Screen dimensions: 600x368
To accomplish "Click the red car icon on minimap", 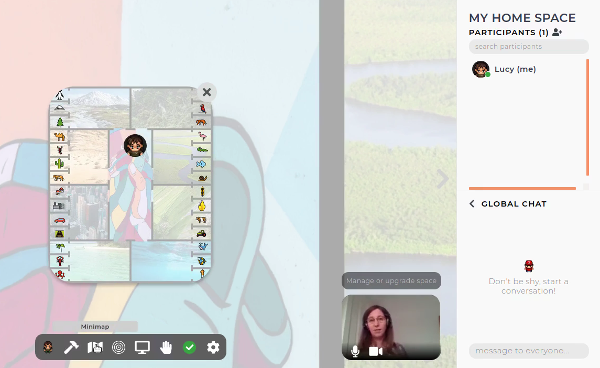I will coord(59,220).
